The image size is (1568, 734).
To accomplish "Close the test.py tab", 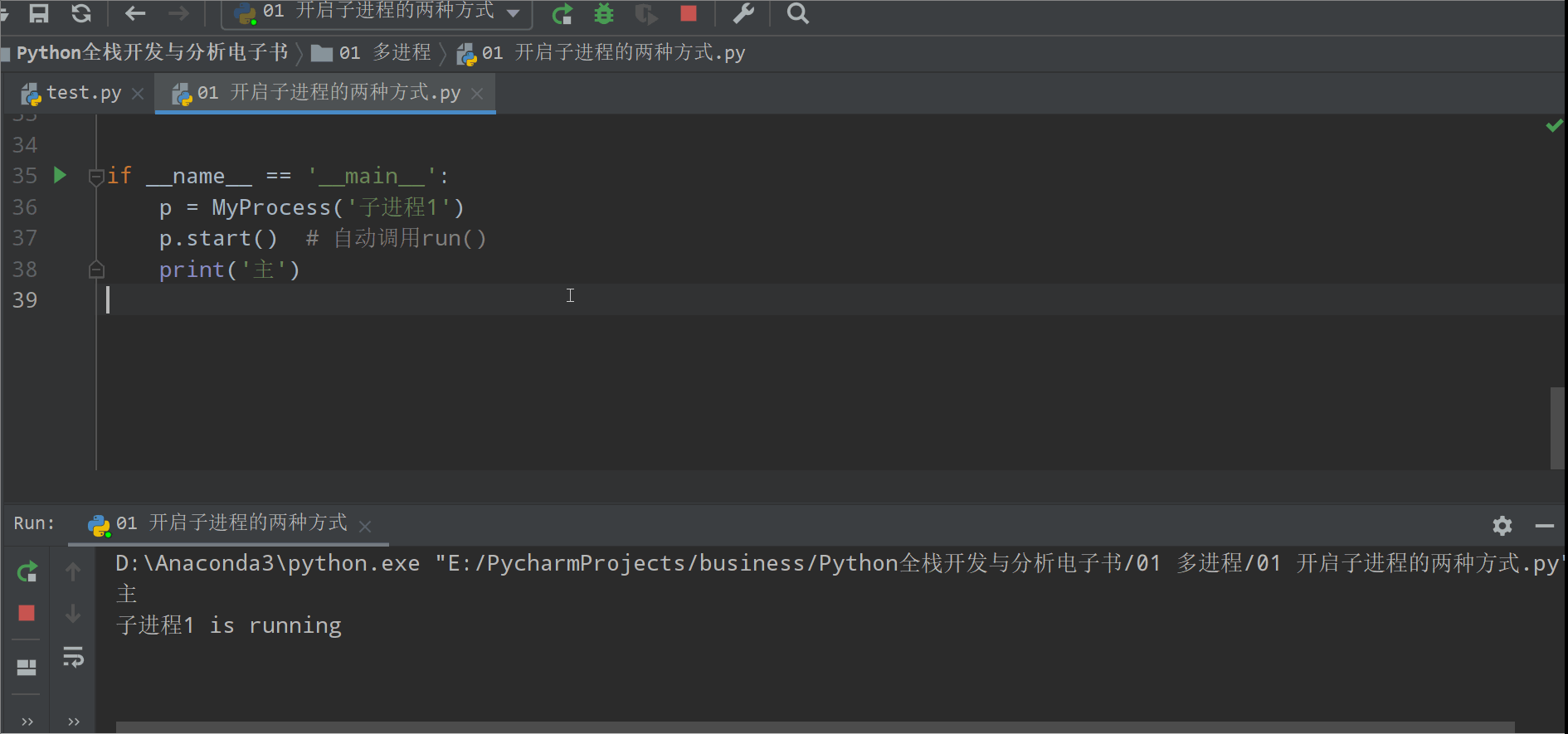I will [x=138, y=94].
